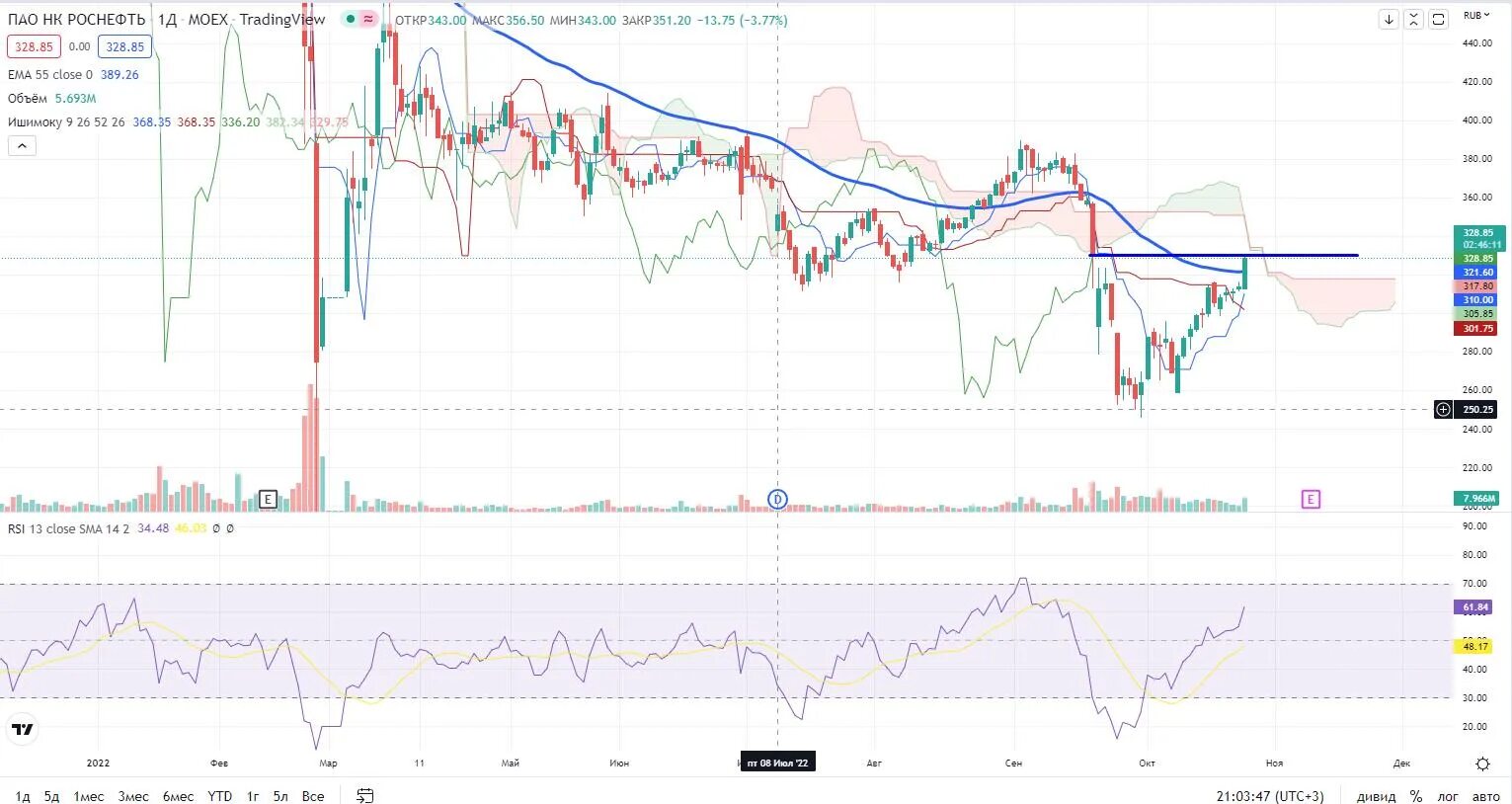The width and height of the screenshot is (1512, 804).
Task: Maximize the chart pane with the frame icon
Action: click(1439, 20)
